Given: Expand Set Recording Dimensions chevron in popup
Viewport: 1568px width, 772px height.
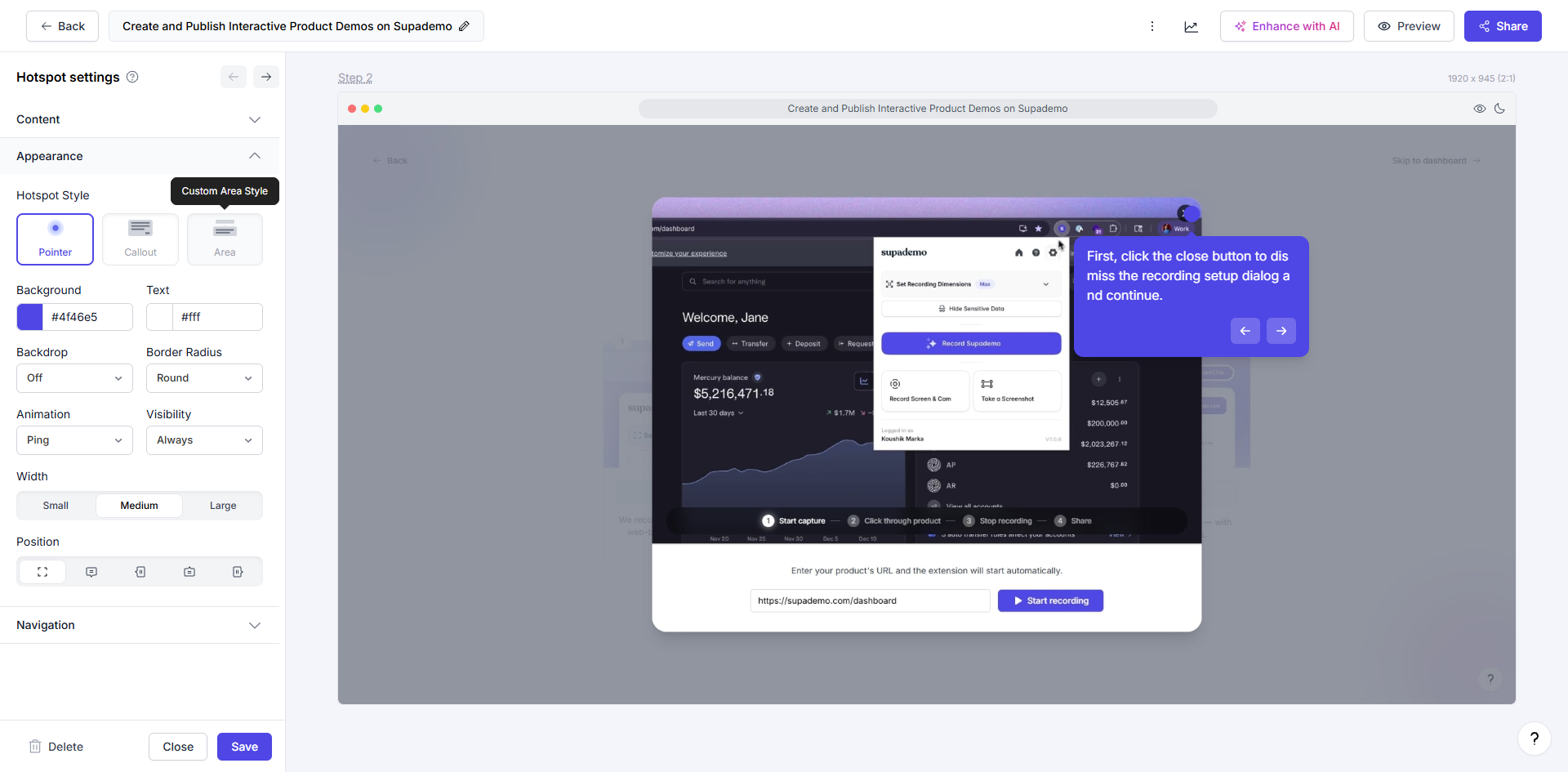Looking at the screenshot, I should (1046, 284).
